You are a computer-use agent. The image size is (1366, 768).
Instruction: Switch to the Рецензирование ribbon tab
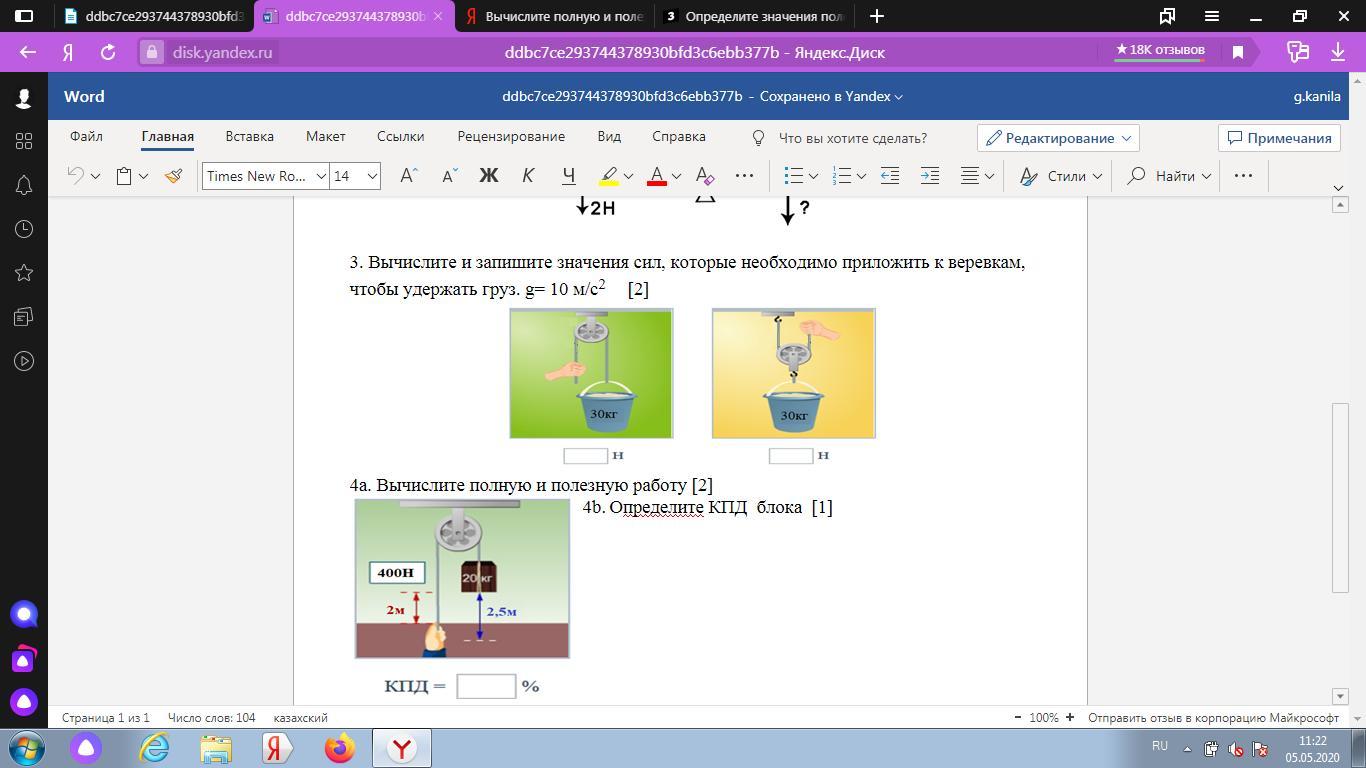pyautogui.click(x=511, y=137)
